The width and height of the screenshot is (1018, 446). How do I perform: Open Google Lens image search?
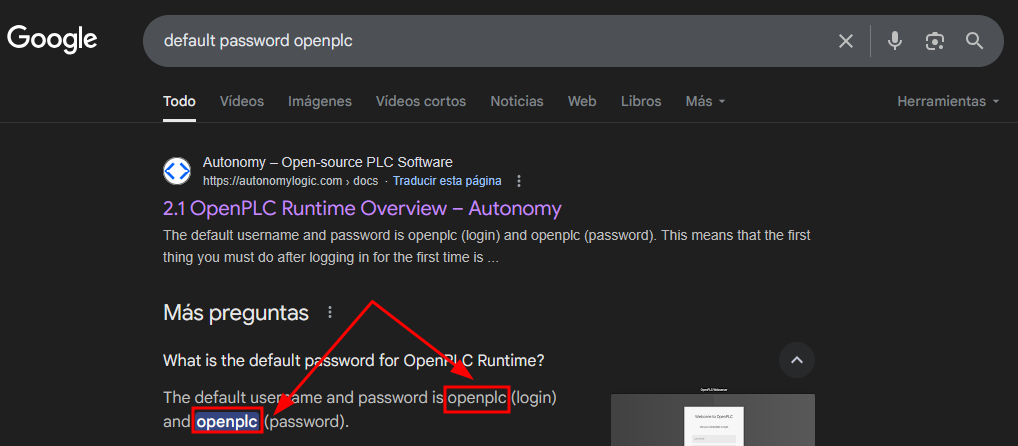(935, 41)
